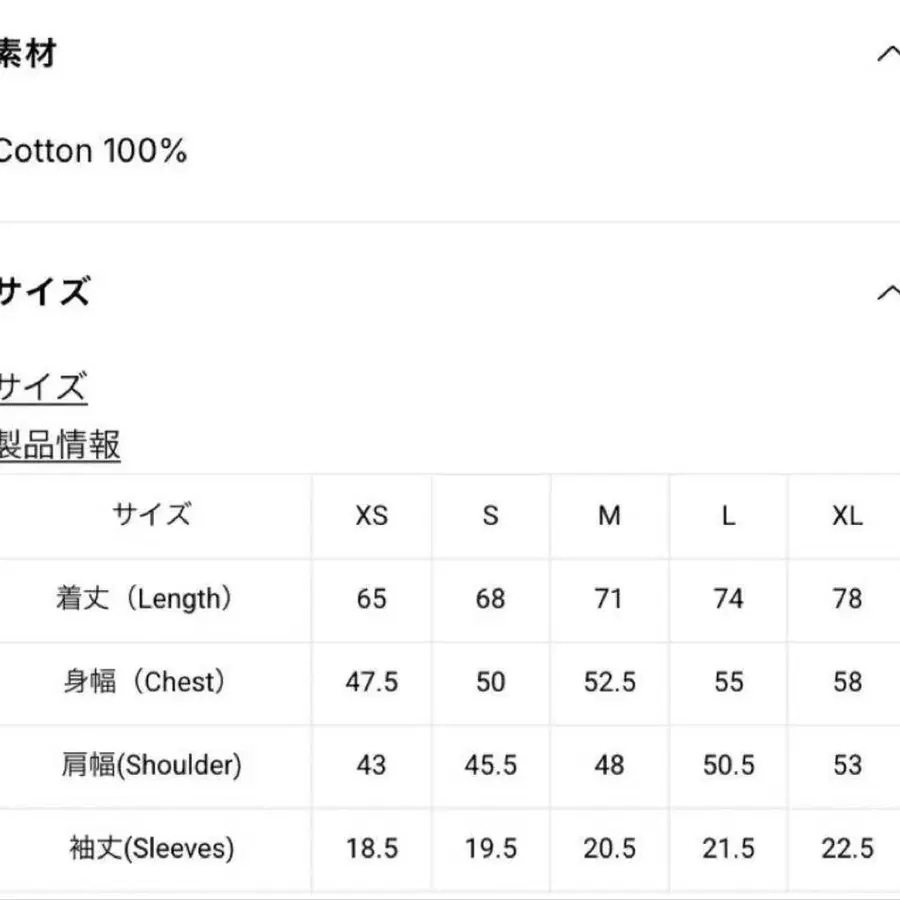The width and height of the screenshot is (900, 900).
Task: Select the 肩幅 (Shoulder) row label
Action: (x=151, y=765)
